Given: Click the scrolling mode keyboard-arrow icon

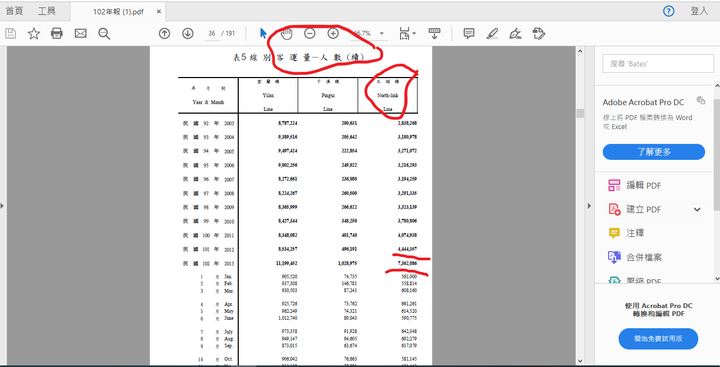Looking at the screenshot, I should click(x=434, y=34).
